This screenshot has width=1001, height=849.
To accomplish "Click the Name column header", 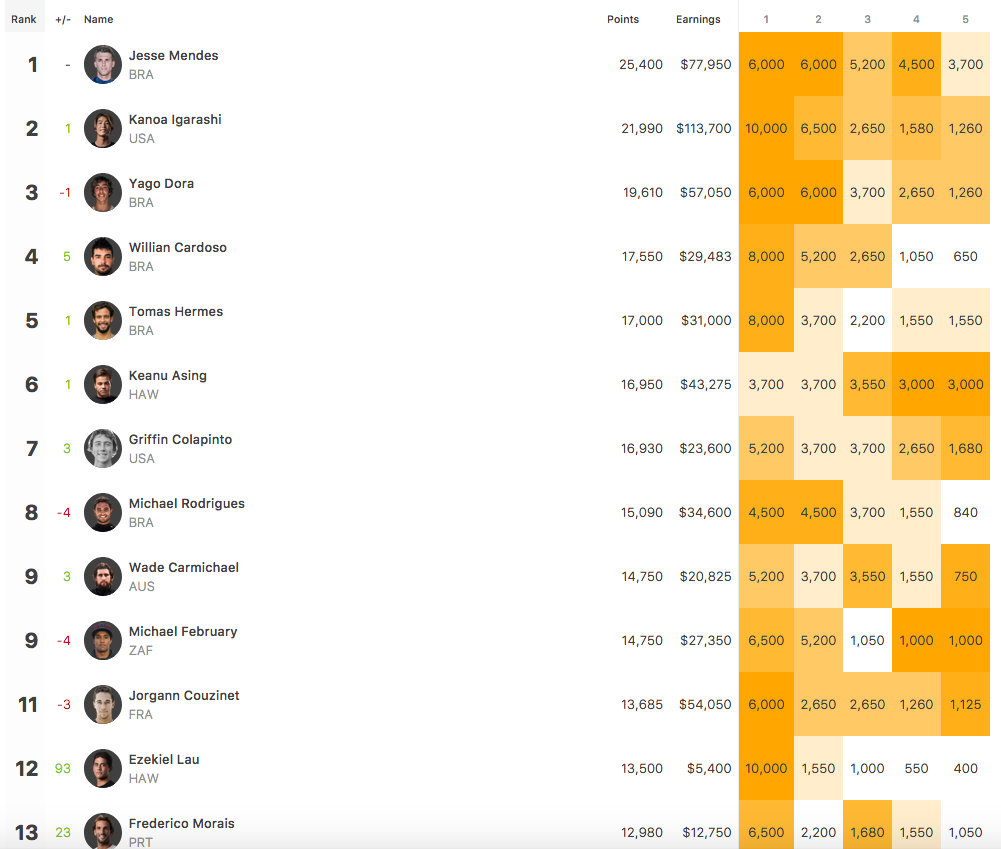I will 99,19.
